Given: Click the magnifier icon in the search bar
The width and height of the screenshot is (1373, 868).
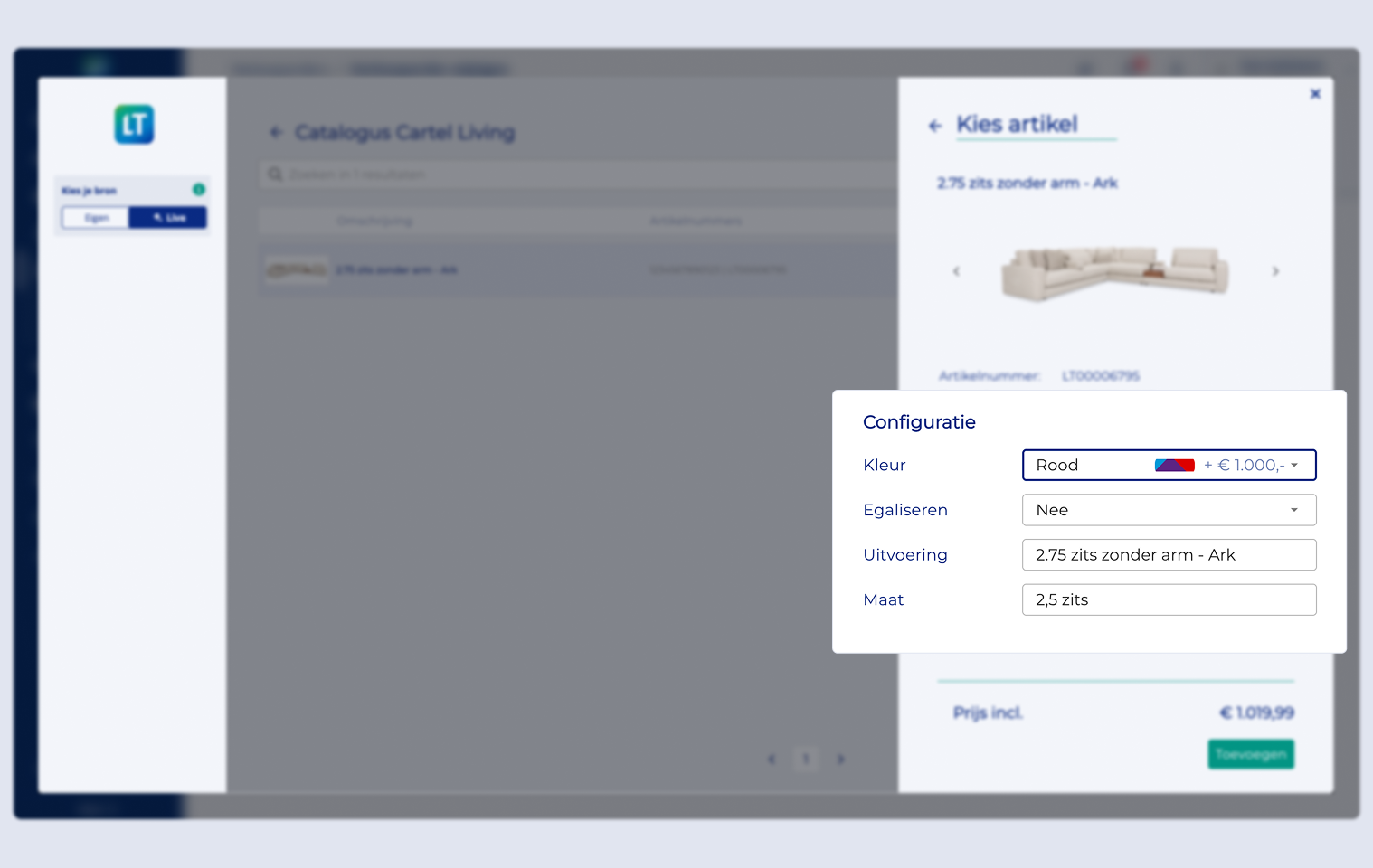Looking at the screenshot, I should click(x=275, y=175).
